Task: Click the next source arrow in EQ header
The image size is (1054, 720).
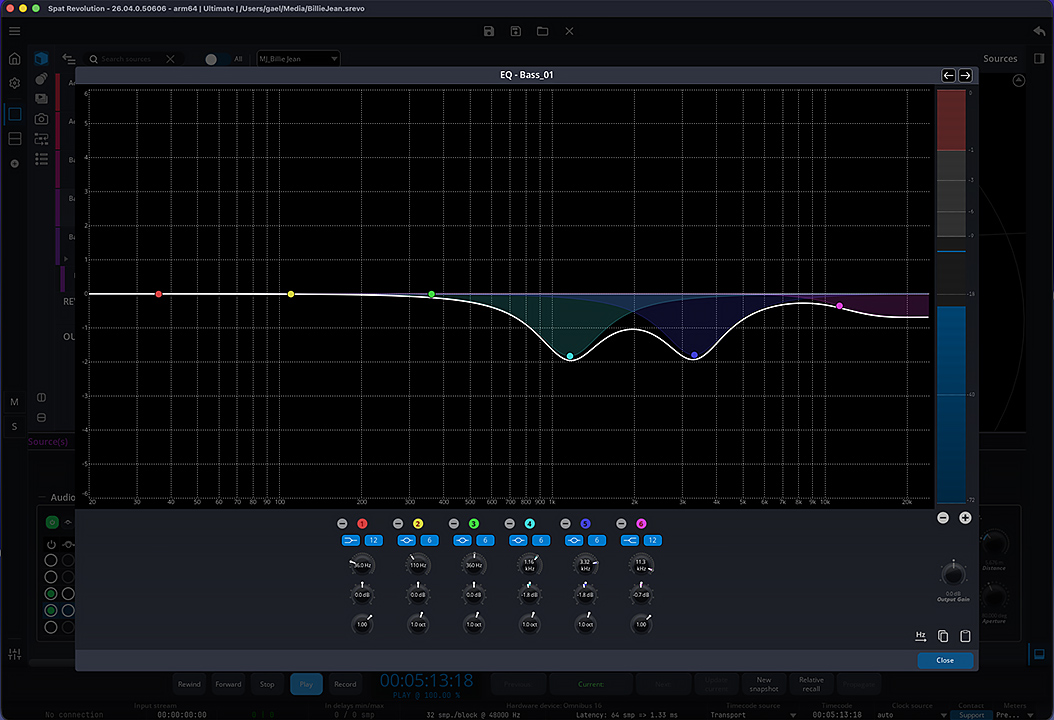Action: [965, 75]
